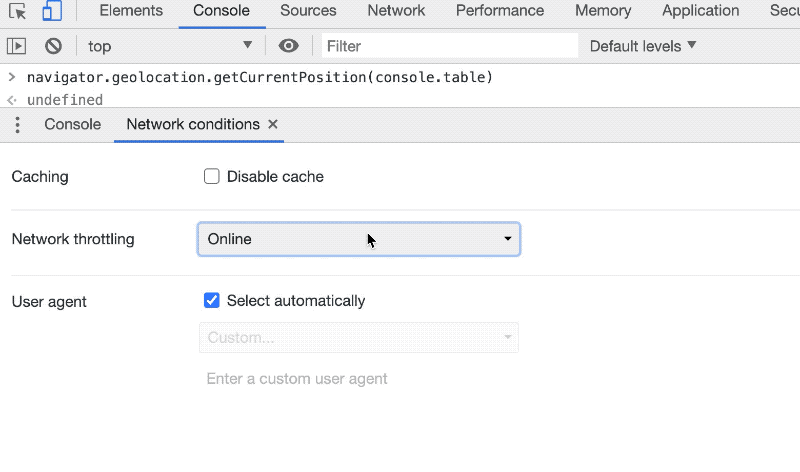Open the Network throttling Online dropdown

pos(359,239)
